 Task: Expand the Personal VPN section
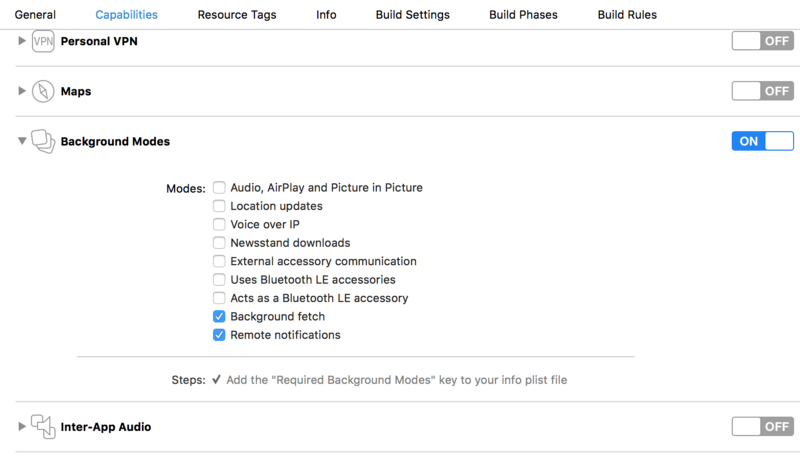click(22, 41)
